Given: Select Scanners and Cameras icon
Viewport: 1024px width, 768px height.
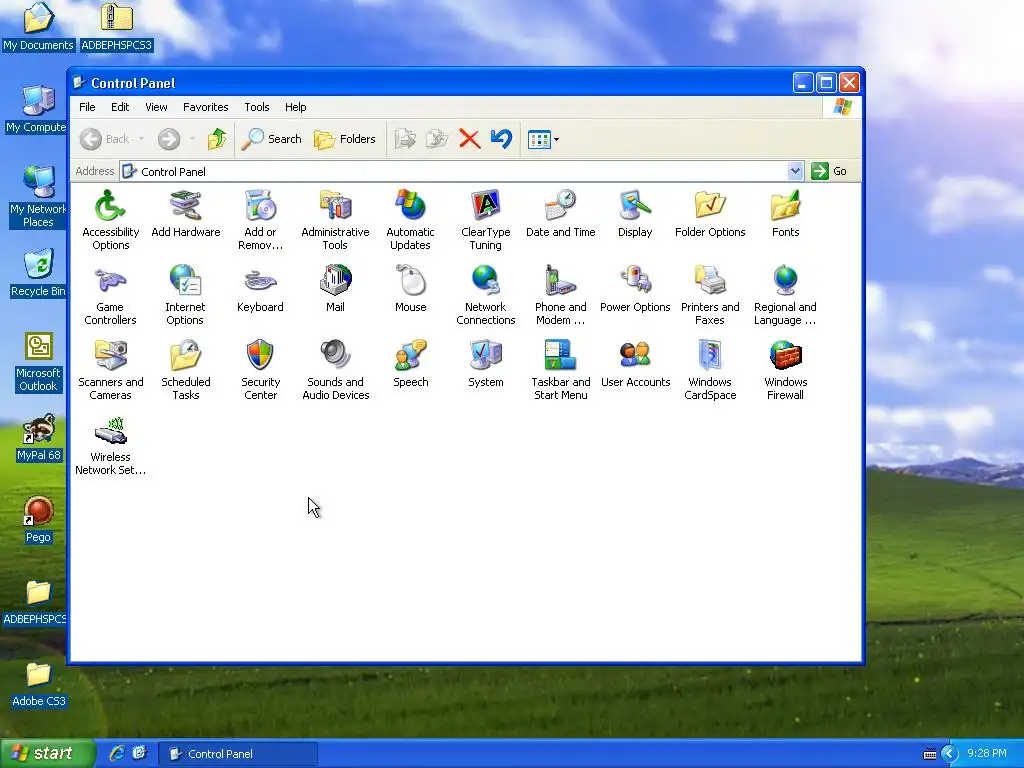Looking at the screenshot, I should [110, 370].
